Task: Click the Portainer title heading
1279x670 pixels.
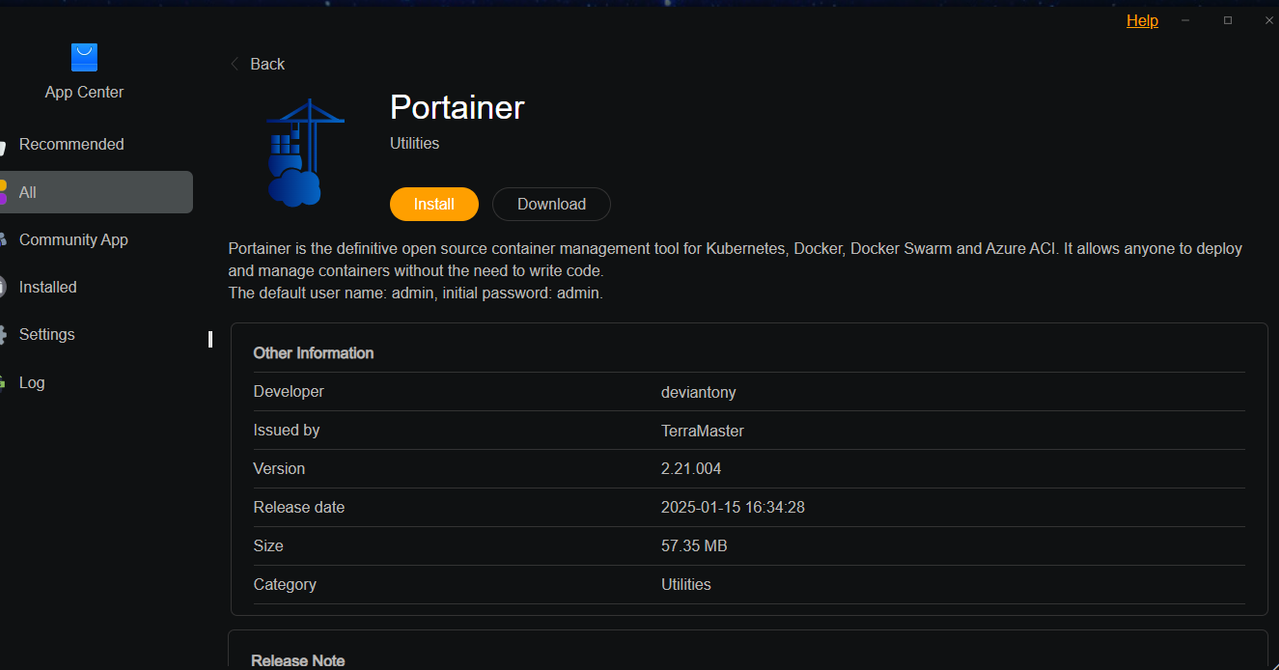Action: pos(457,107)
